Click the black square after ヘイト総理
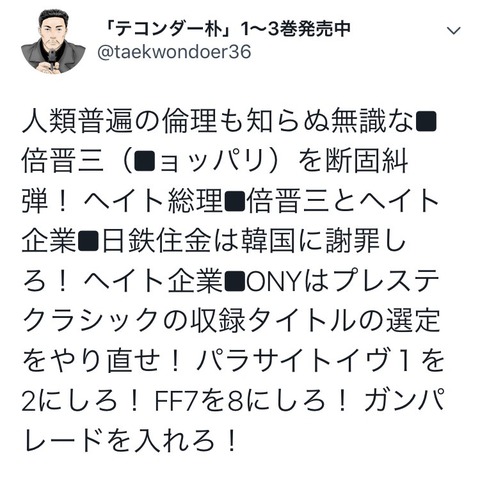Viewport: 480px width, 483px height. coord(236,201)
